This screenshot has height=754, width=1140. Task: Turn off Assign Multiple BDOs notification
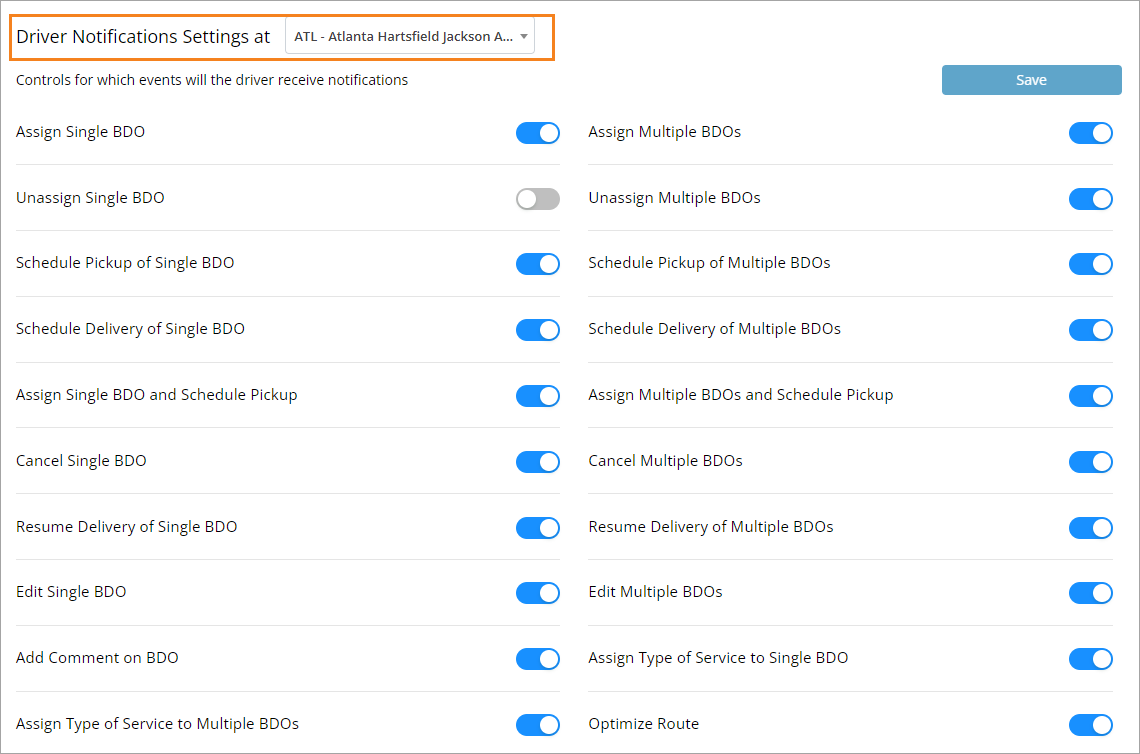(x=1091, y=133)
